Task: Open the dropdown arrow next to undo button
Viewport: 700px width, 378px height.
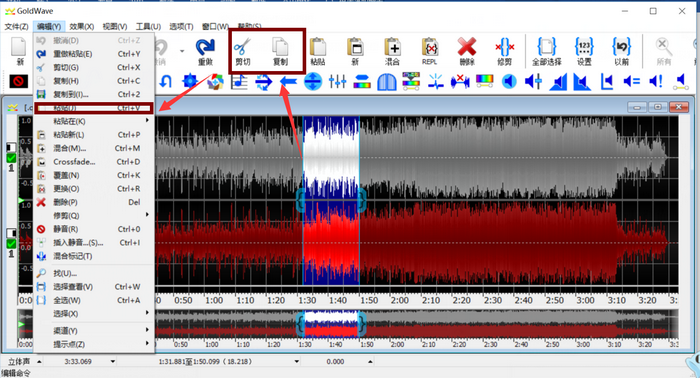Action: point(182,51)
